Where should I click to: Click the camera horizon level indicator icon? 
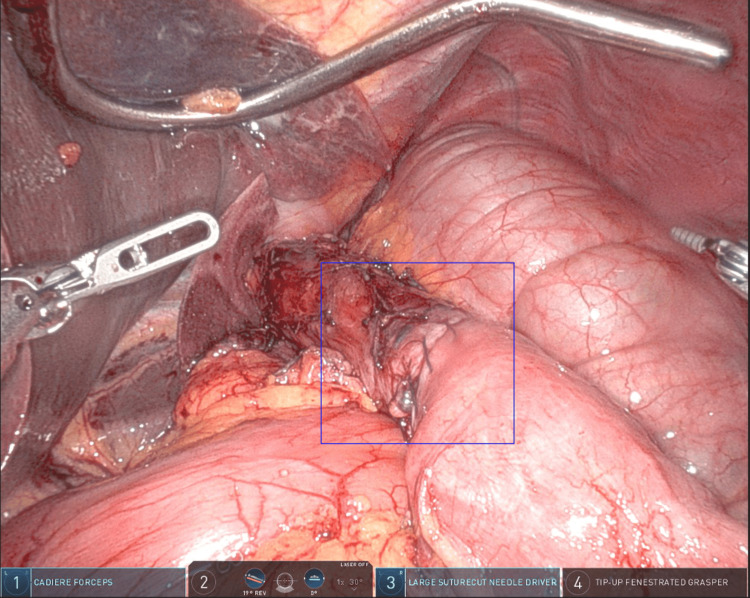tap(284, 583)
